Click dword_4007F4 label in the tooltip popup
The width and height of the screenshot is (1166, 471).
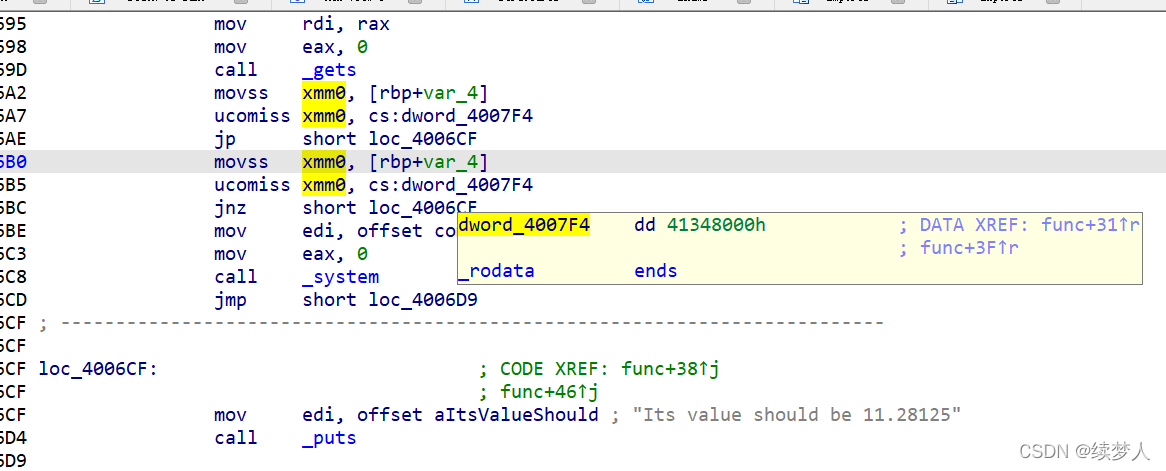(x=524, y=225)
